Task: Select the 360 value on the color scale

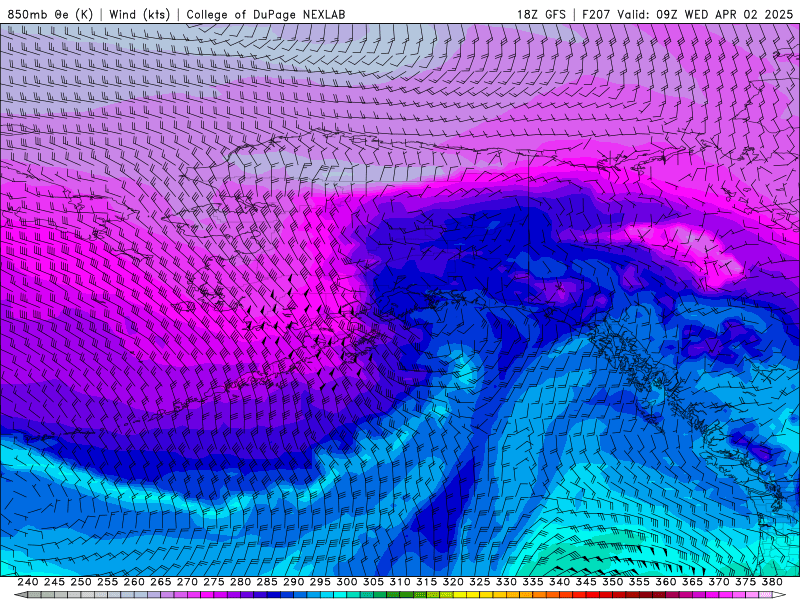Action: coord(665,582)
